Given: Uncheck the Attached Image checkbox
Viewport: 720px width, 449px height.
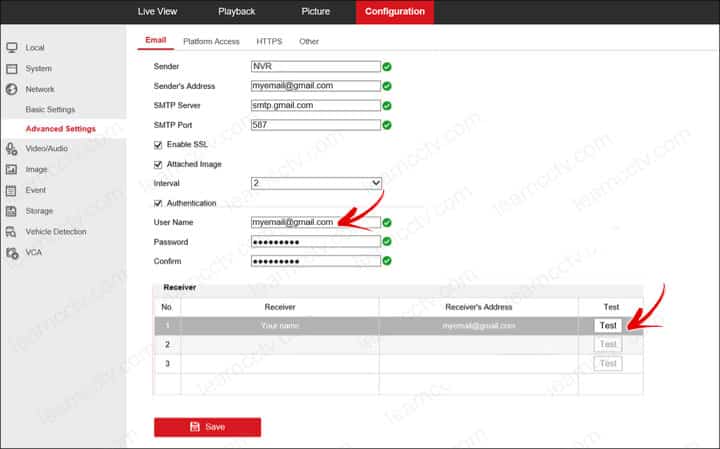Looking at the screenshot, I should click(x=157, y=164).
